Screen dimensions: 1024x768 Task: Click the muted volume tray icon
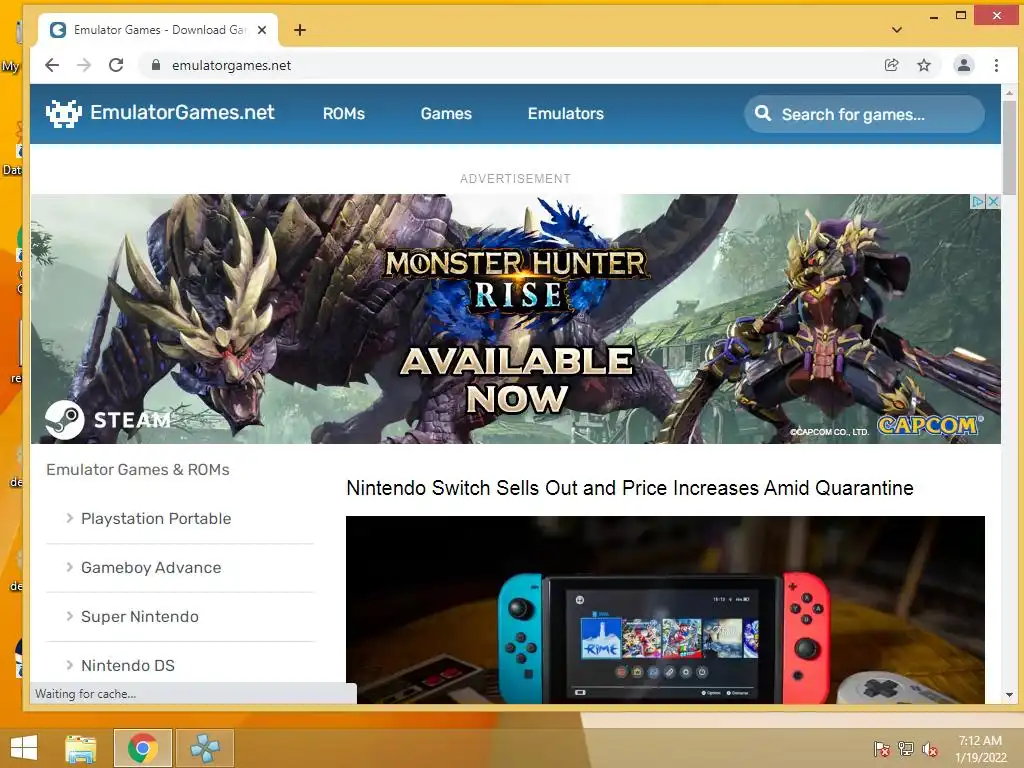929,749
